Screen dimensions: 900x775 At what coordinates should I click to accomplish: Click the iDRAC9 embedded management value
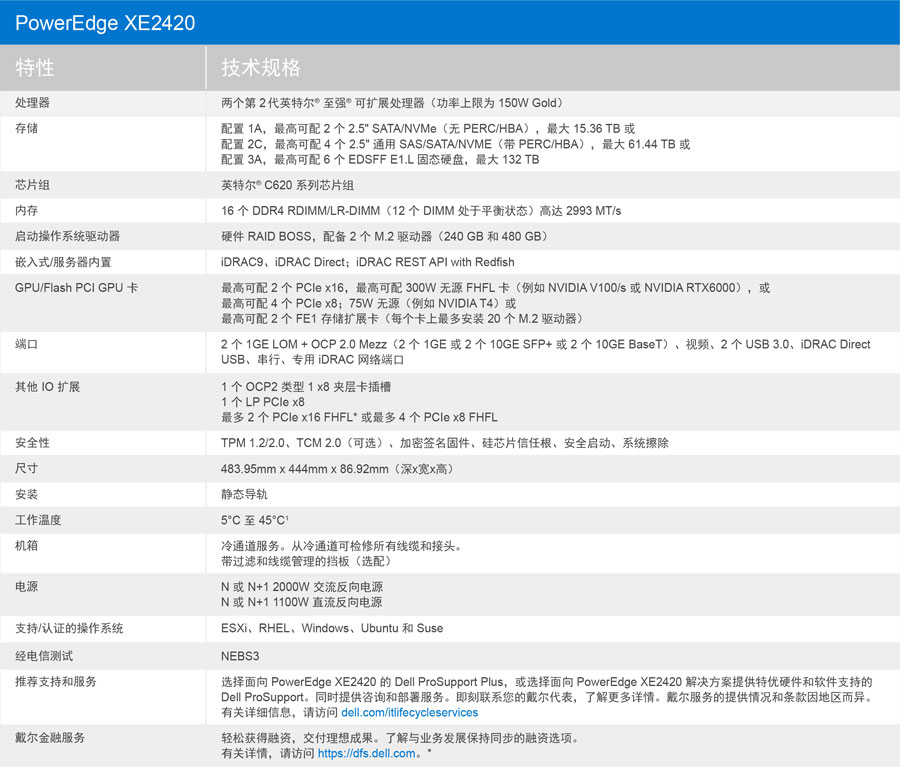point(368,262)
